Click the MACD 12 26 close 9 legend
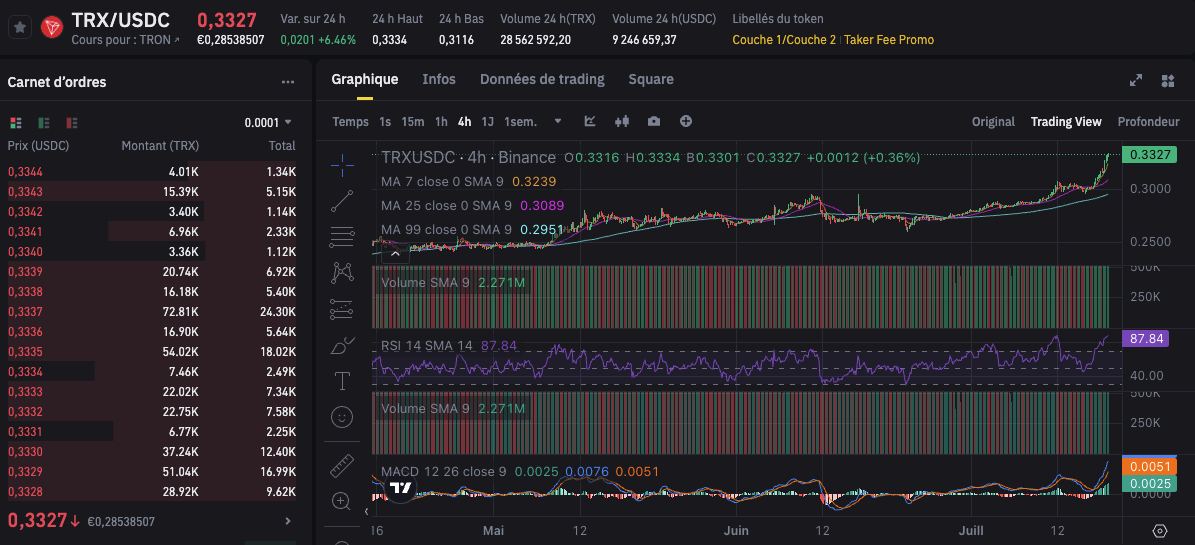Screen dimensions: 1195x545 [520, 472]
